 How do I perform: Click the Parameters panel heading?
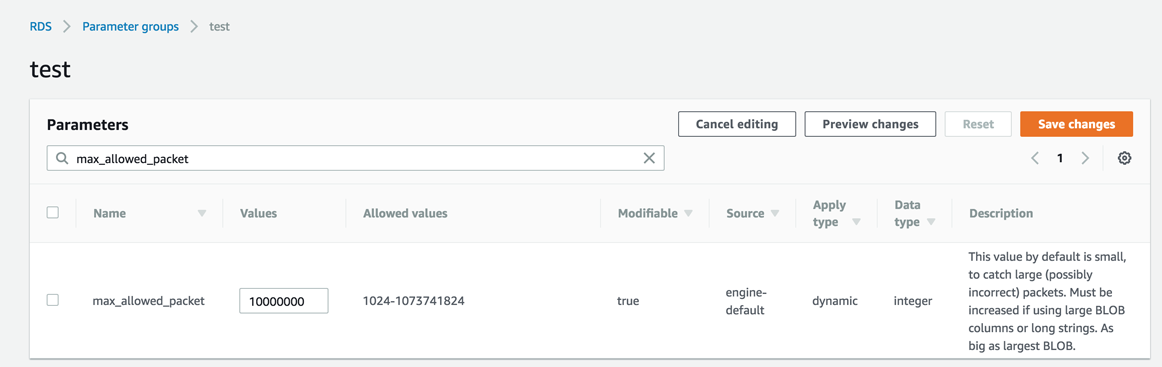coord(88,125)
